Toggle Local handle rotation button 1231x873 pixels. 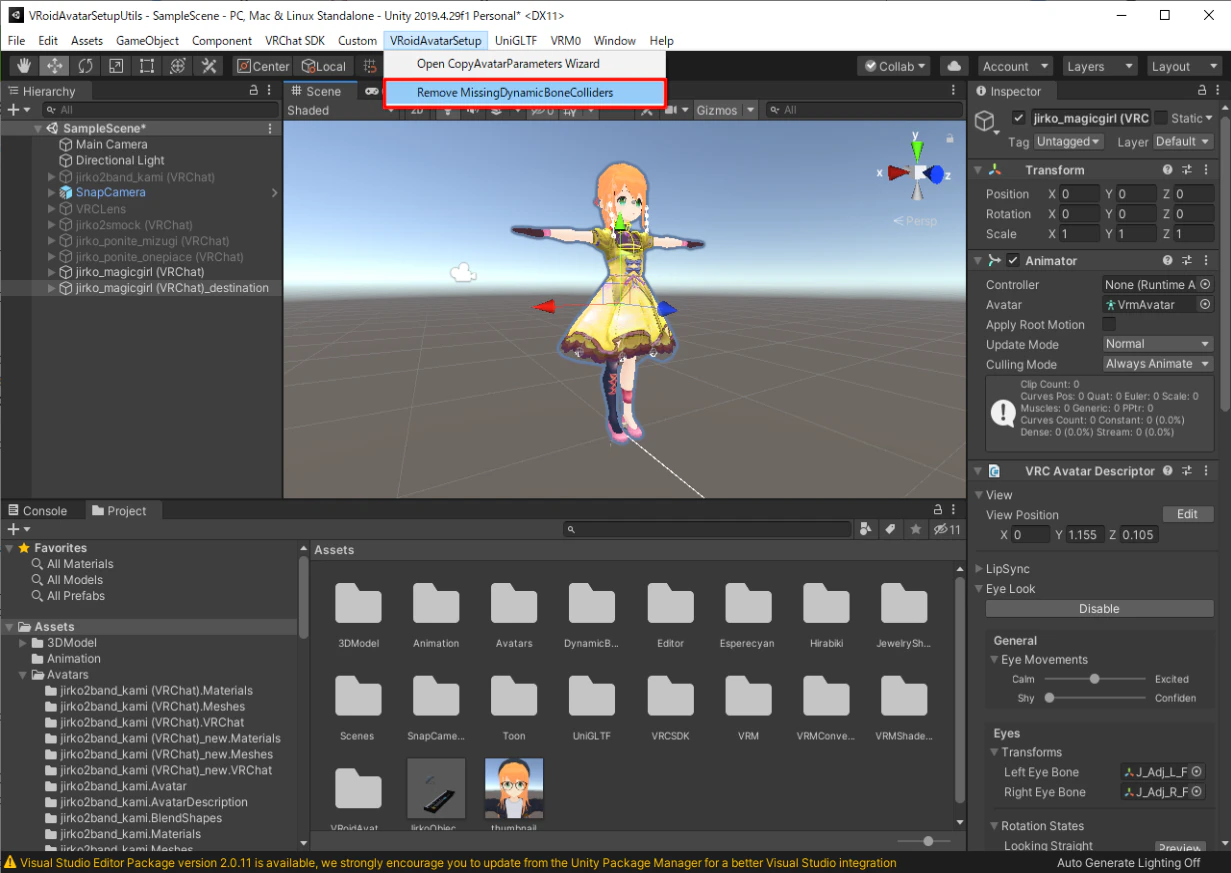coord(324,66)
